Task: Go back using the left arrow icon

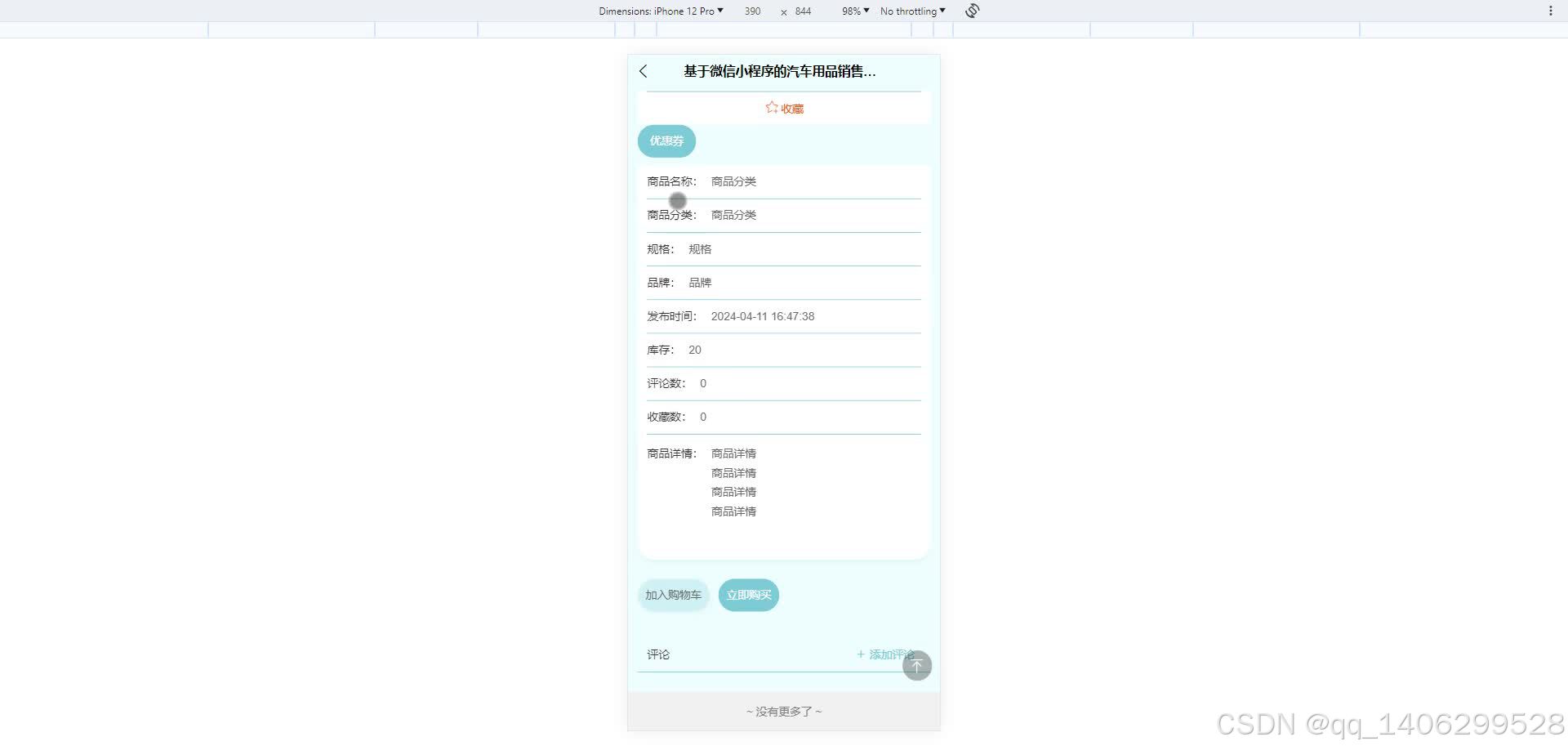Action: pyautogui.click(x=644, y=71)
